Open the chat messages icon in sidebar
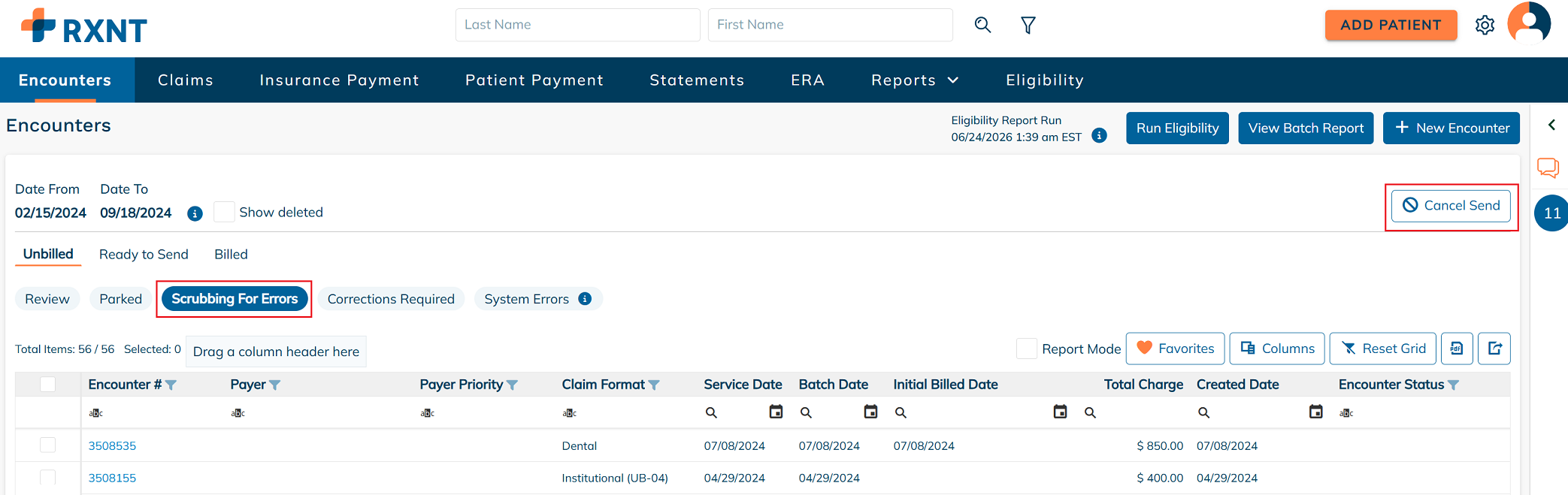 (1548, 168)
